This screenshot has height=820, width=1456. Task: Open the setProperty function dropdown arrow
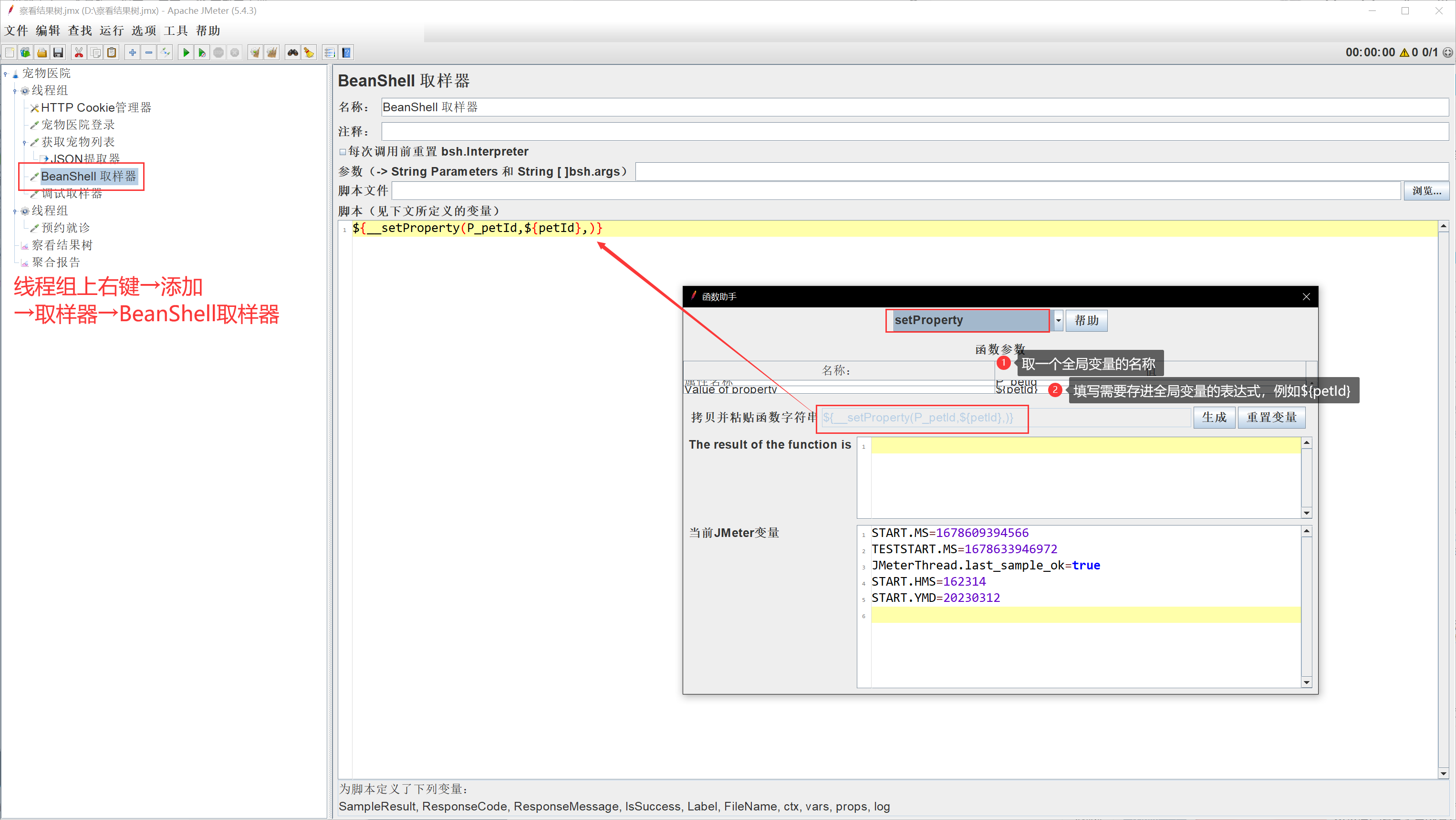1058,321
